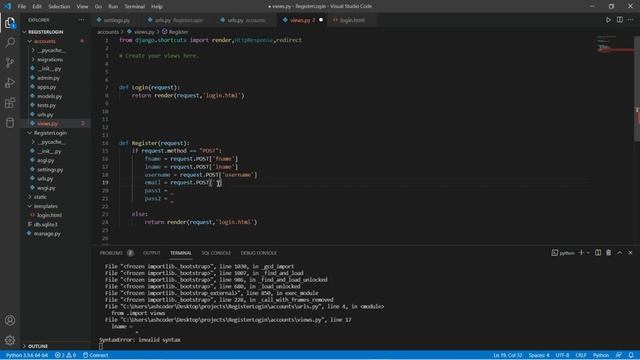Switch to the urls.py accounts editor tab

tap(246, 20)
